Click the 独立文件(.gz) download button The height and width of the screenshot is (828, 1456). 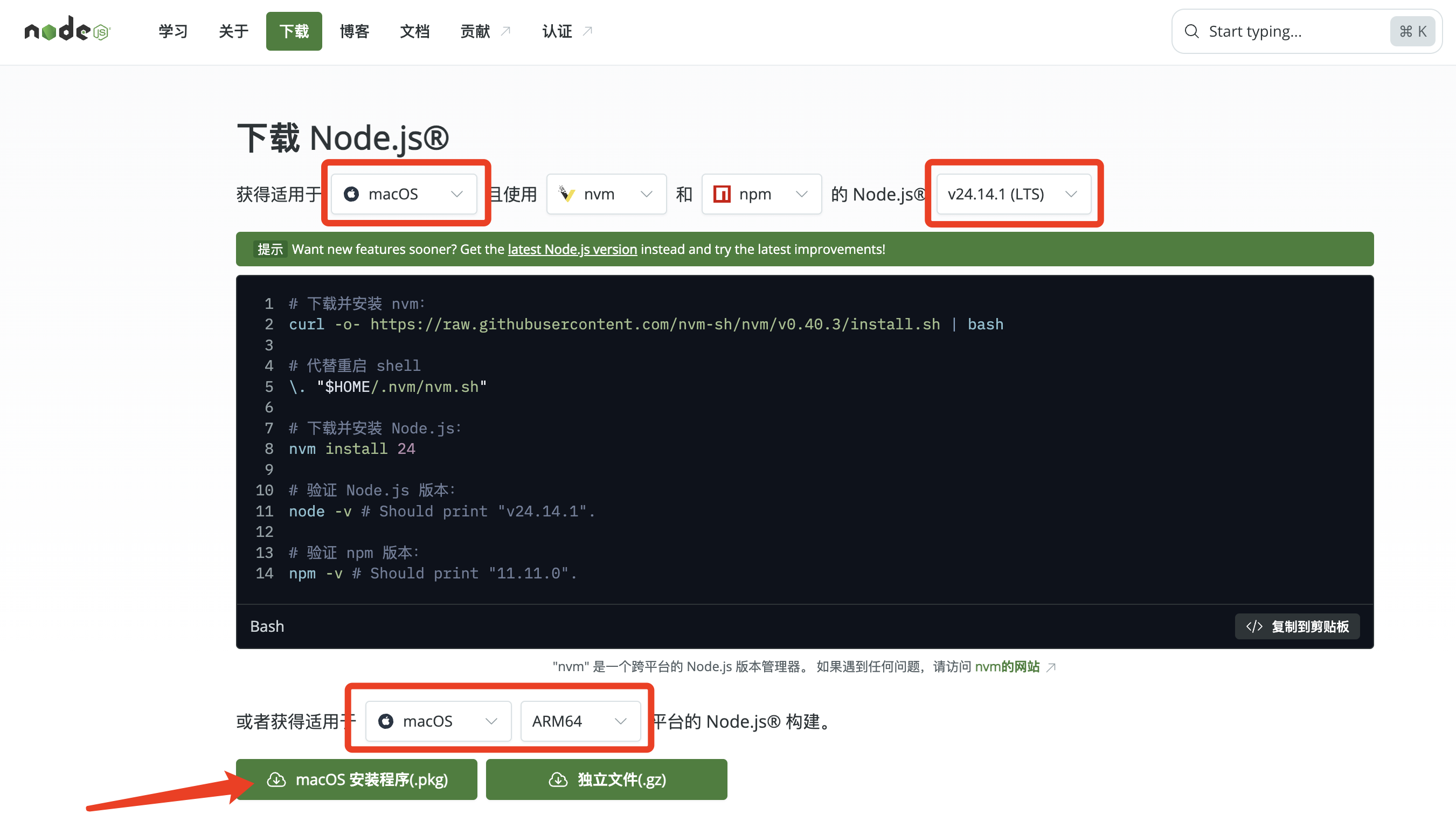click(x=606, y=779)
